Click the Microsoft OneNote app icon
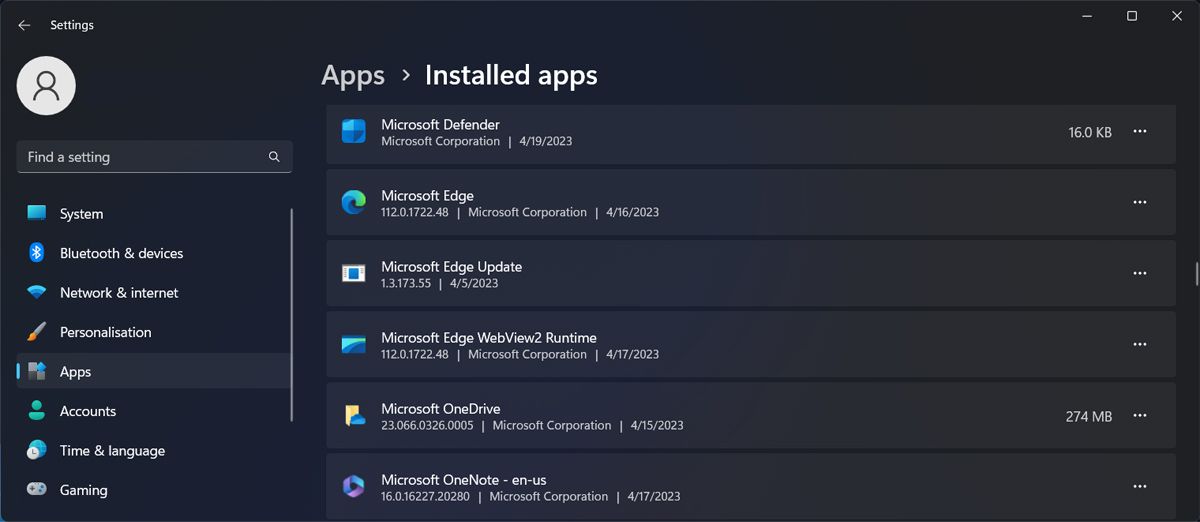 (354, 487)
